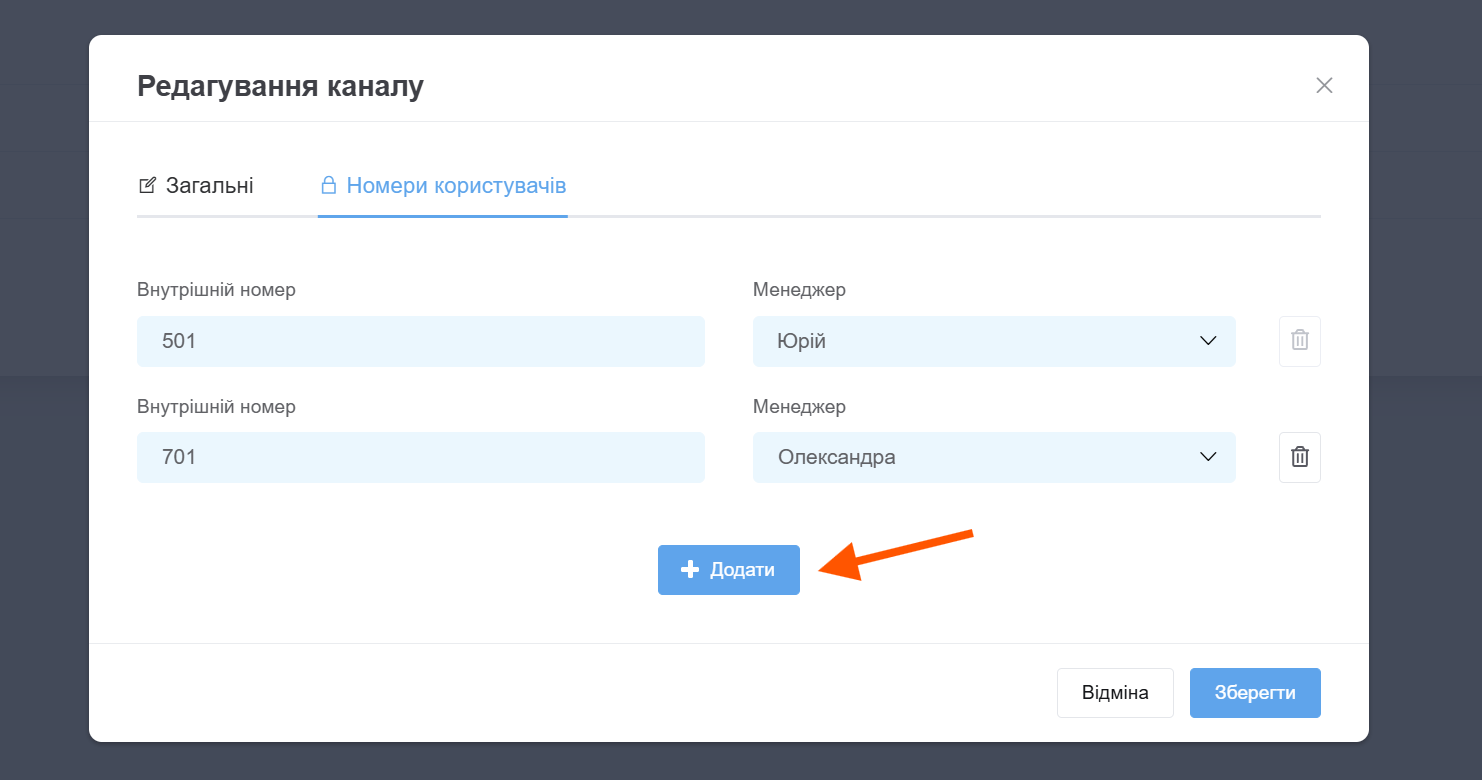Click the pencil icon beside Загальні

147,186
